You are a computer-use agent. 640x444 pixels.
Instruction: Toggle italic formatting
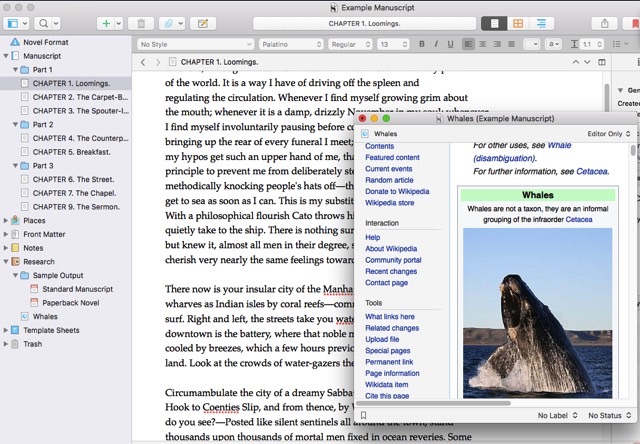[x=436, y=44]
